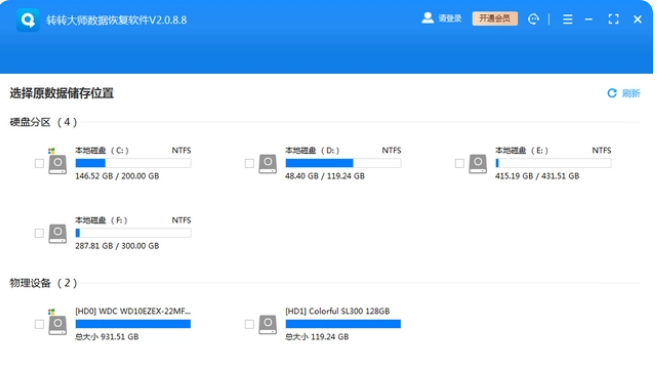657x388 pixels.
Task: Click the text 415.19 GB / 431.51 GB
Action: 537,176
